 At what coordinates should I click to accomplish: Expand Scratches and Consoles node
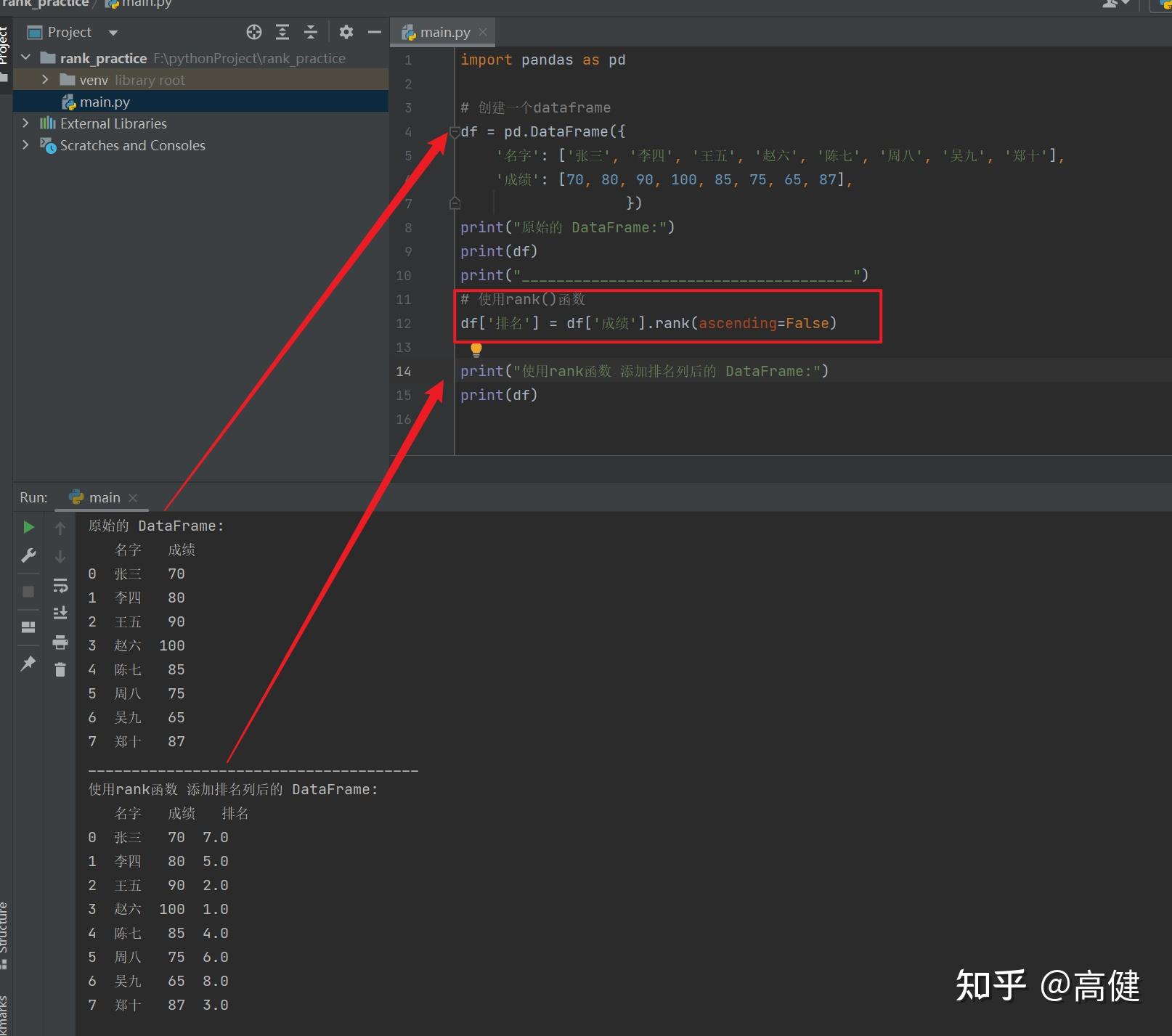(x=25, y=144)
